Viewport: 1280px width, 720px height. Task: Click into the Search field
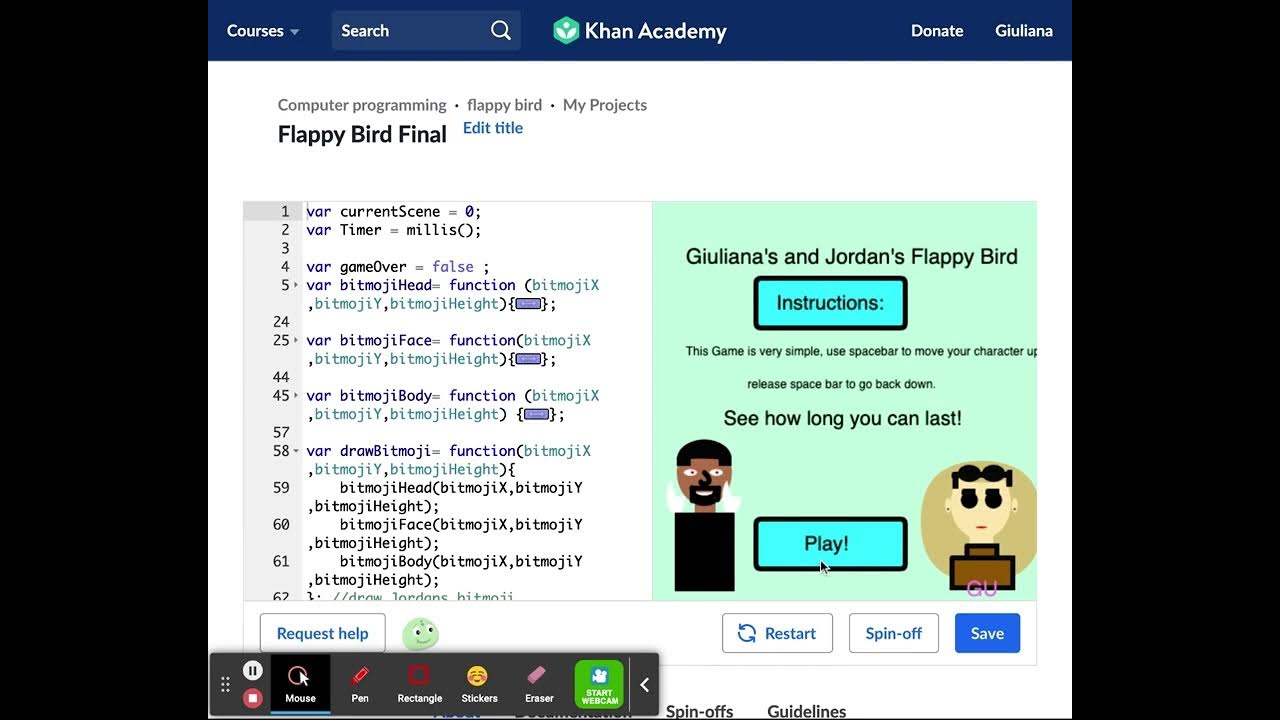tap(426, 31)
